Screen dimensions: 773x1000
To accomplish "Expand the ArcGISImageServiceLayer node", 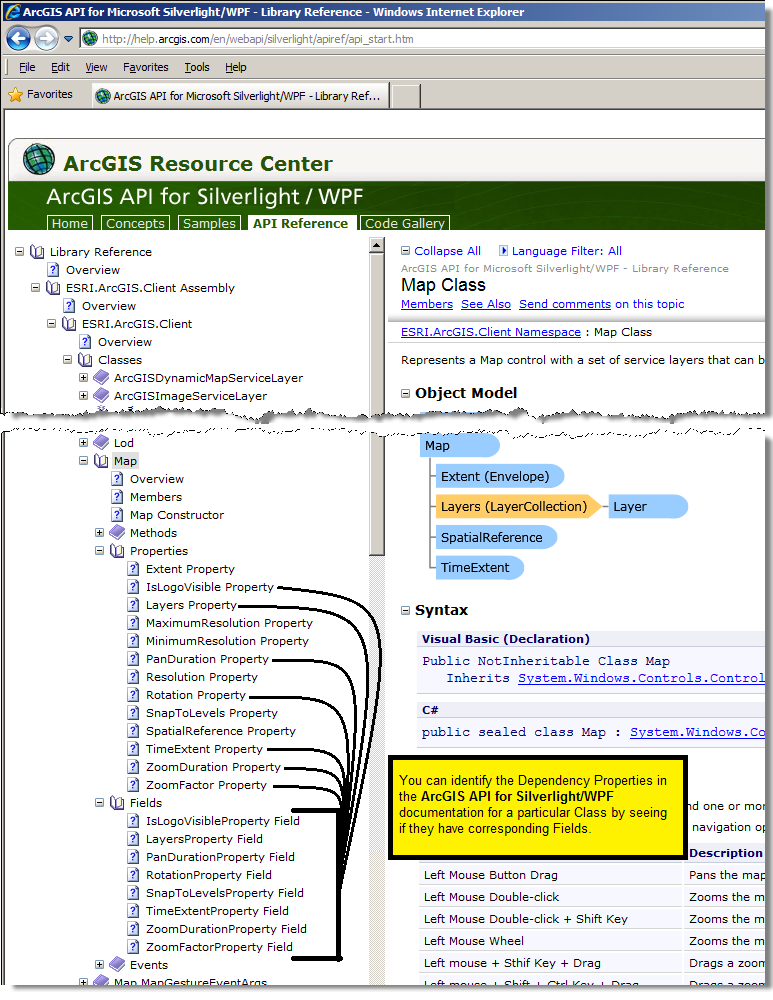I will point(84,395).
